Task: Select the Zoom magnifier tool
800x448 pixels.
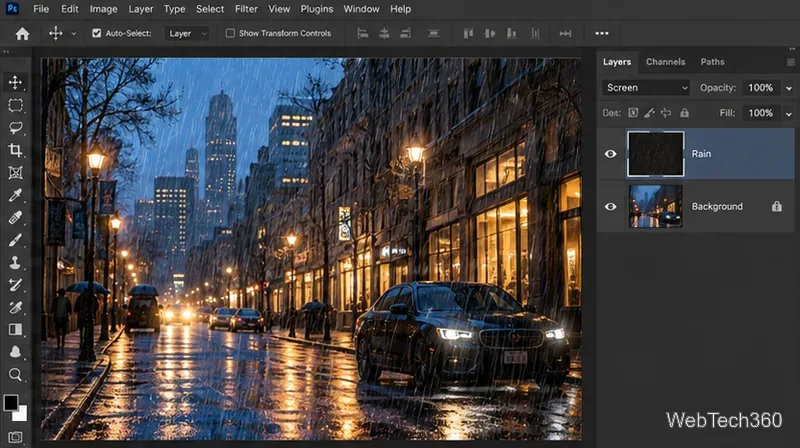Action: point(15,375)
